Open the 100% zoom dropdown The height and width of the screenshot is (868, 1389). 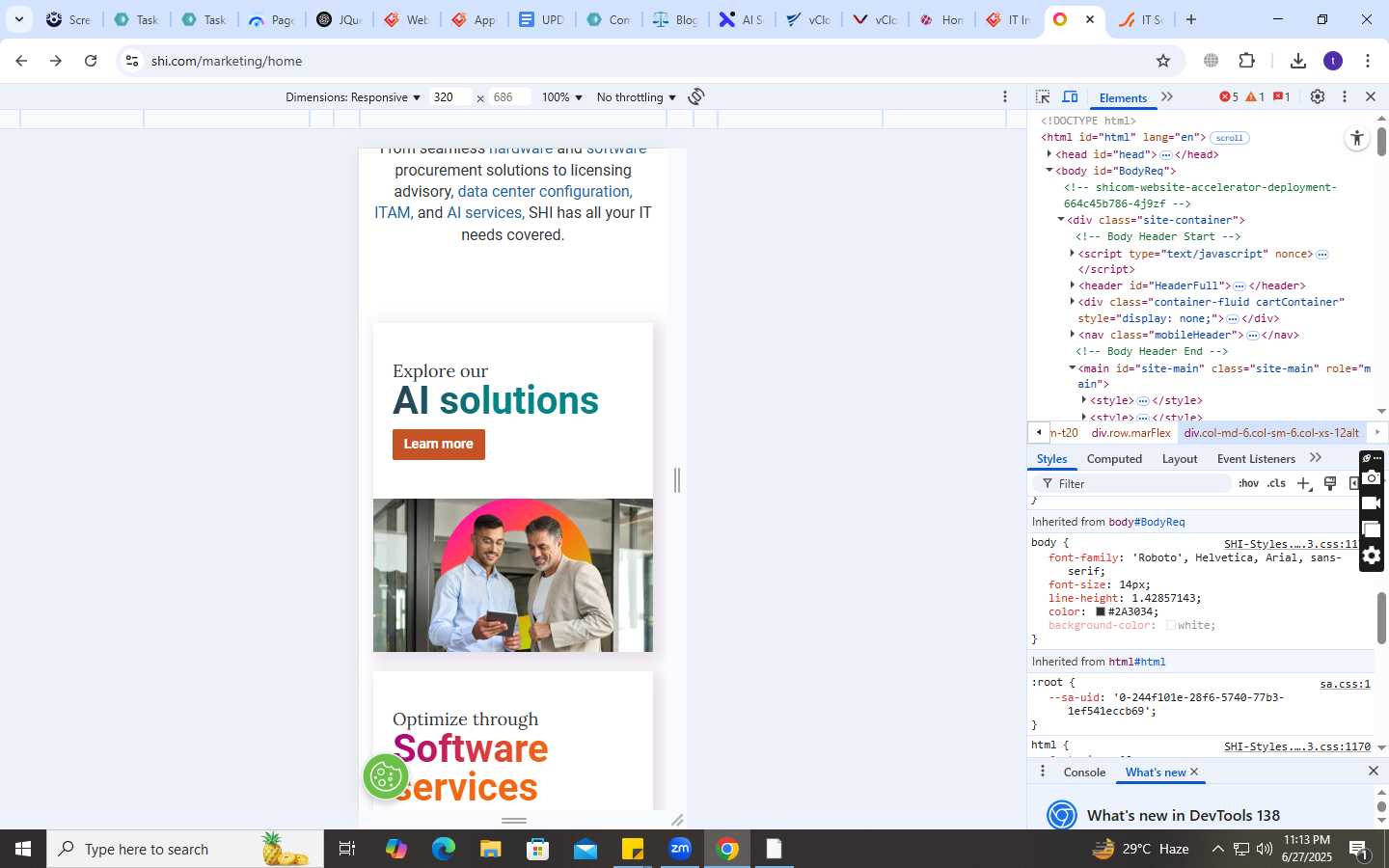coord(562,97)
